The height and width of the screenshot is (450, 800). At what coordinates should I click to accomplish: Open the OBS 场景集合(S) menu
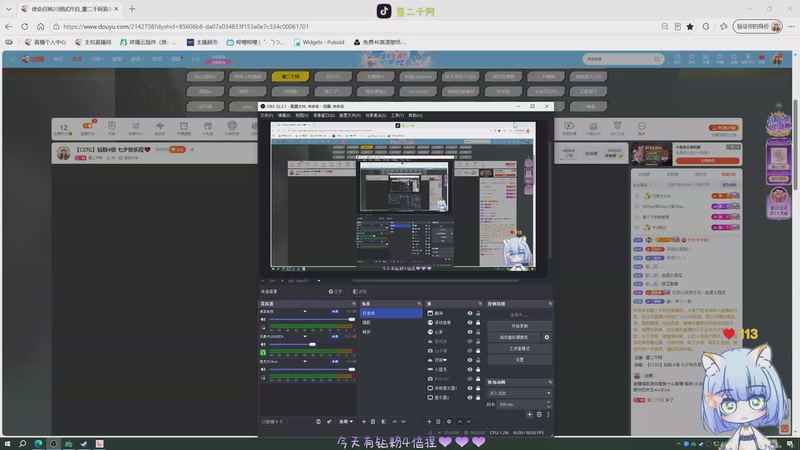click(x=376, y=115)
